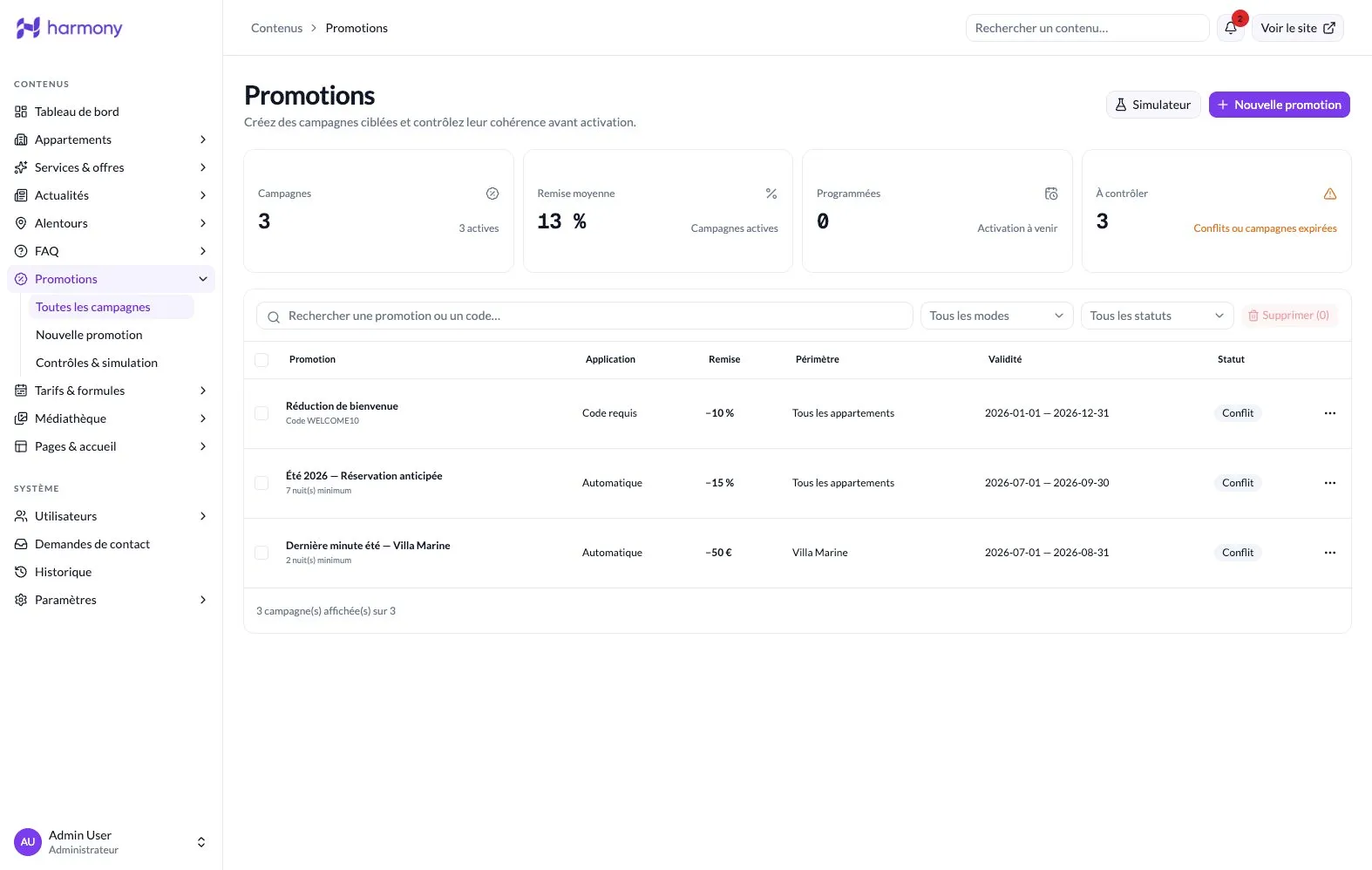
Task: Focus the promotion or code search box
Action: (x=585, y=316)
